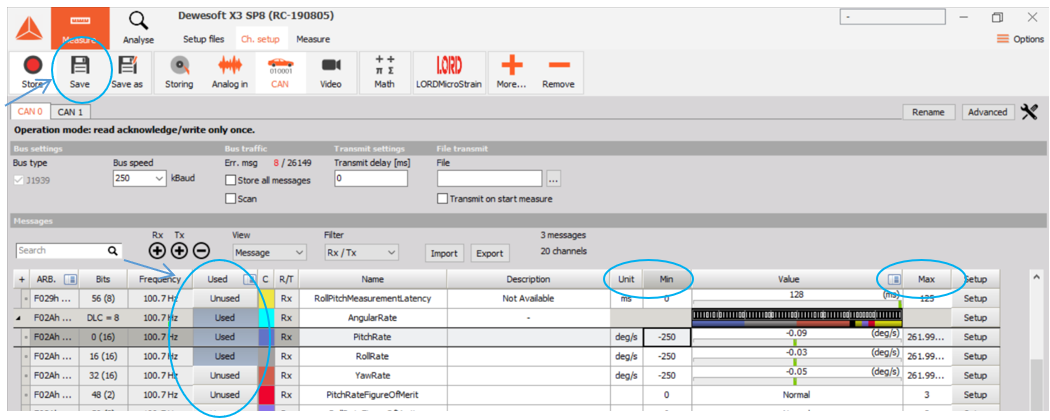Select the Ch. setup tab
The image size is (1050, 420).
(261, 39)
